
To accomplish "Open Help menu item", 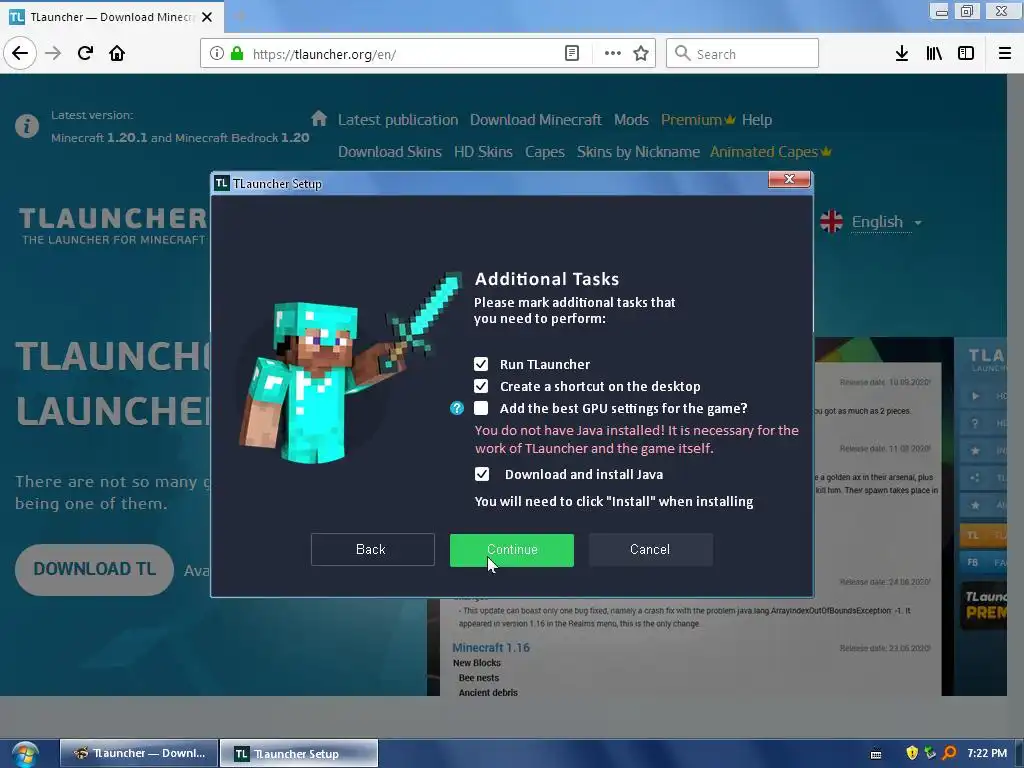I will coord(757,120).
